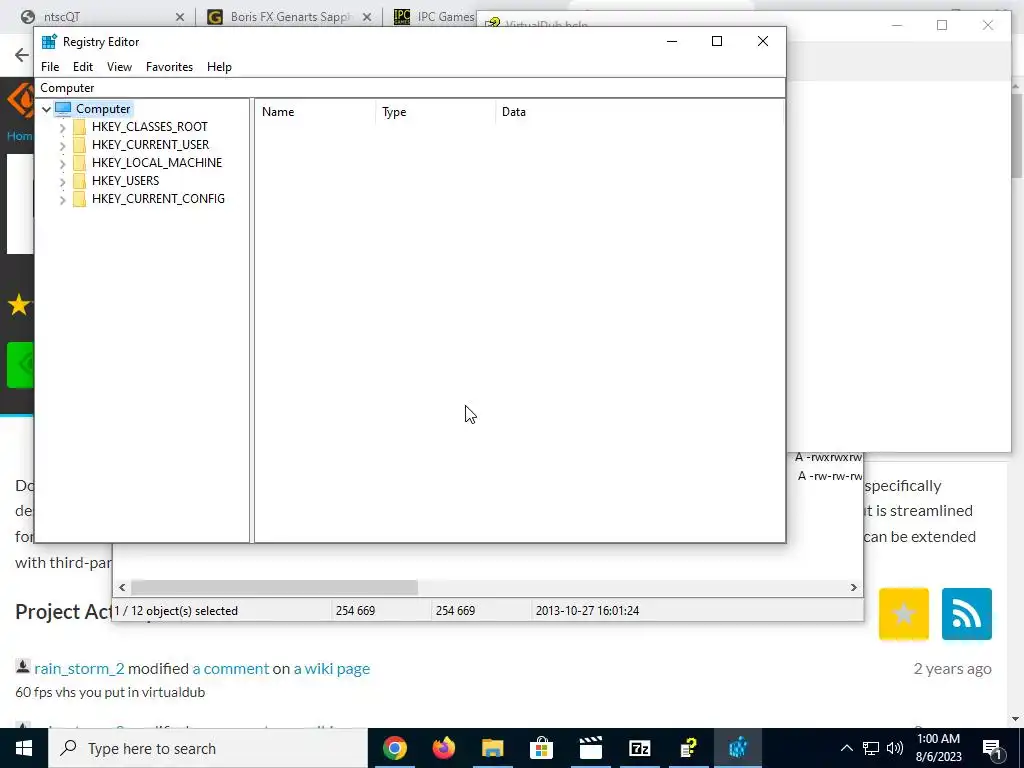Viewport: 1024px width, 768px height.
Task: Click the network icon in system tray
Action: 871,748
